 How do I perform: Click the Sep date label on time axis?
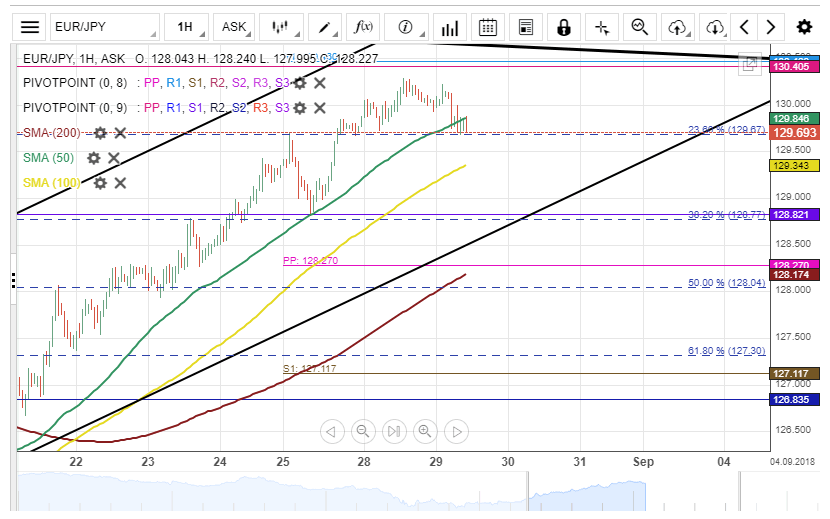click(643, 462)
